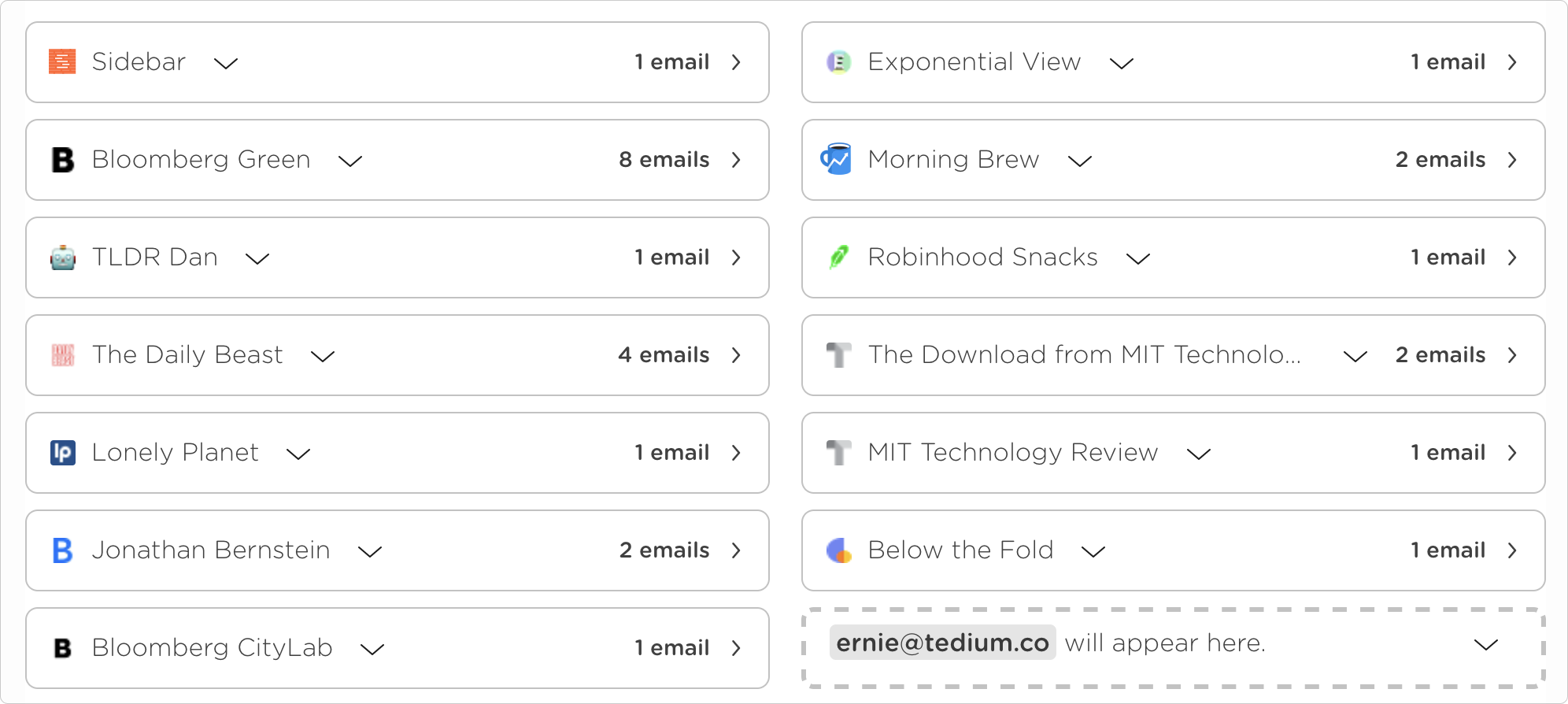The width and height of the screenshot is (1568, 704).
Task: Click the Daily Beast logo icon
Action: [62, 355]
